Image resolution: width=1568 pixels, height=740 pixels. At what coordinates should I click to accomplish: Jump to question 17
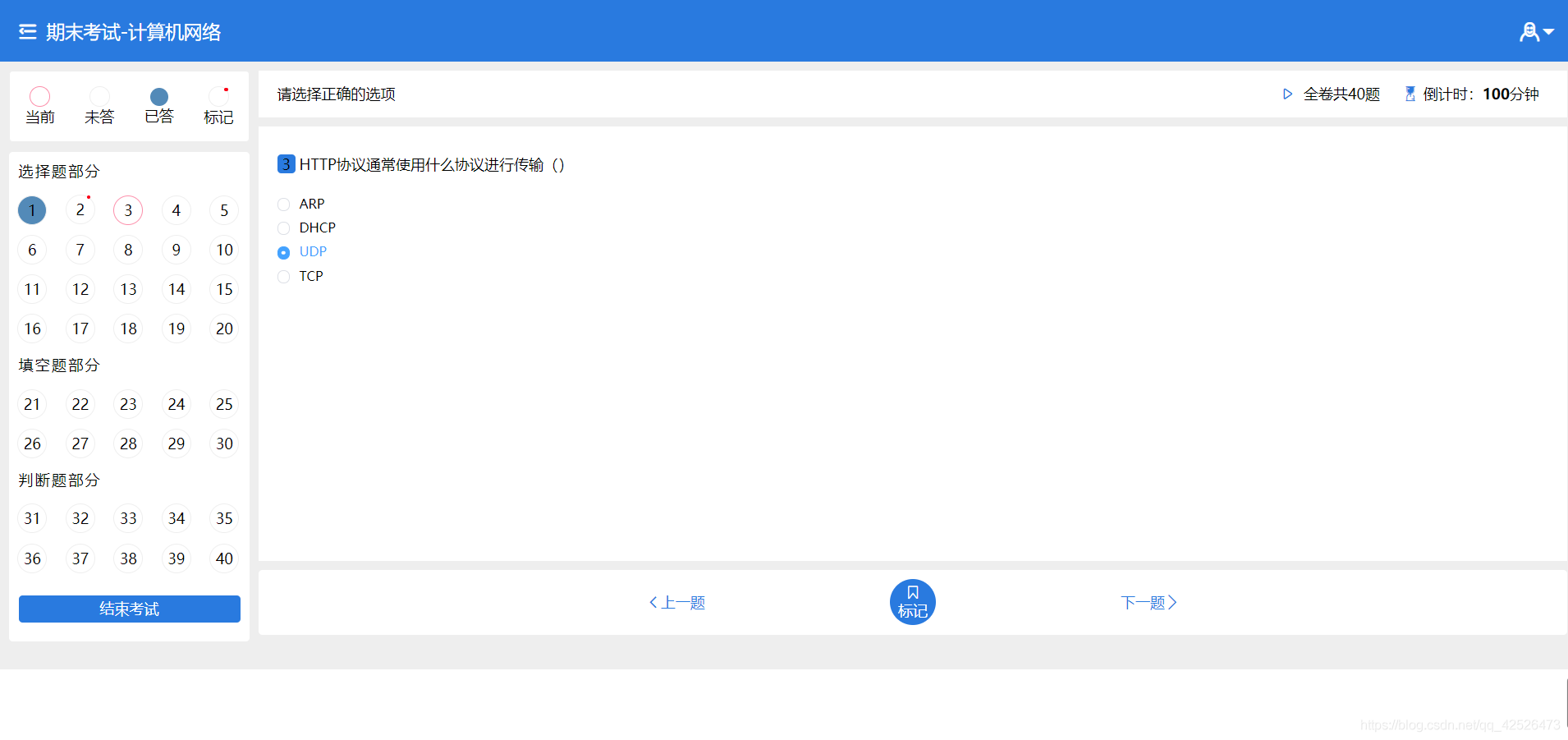[80, 329]
